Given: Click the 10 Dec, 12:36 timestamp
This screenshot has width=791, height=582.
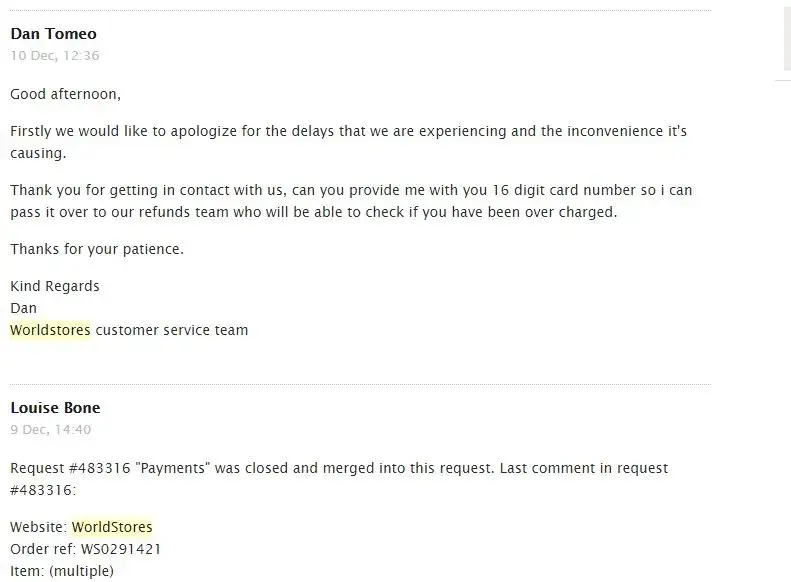Looking at the screenshot, I should [54, 56].
